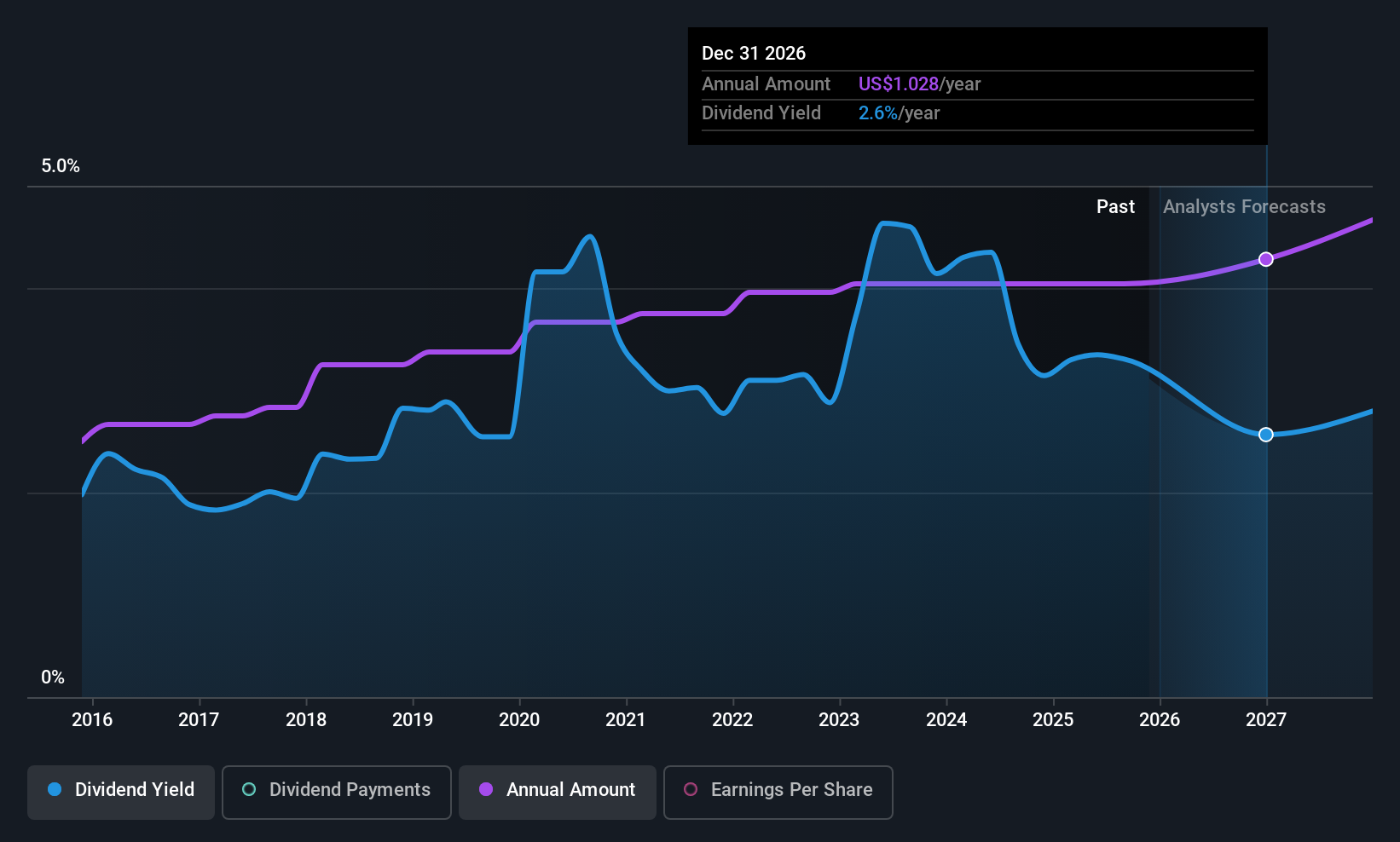This screenshot has width=1400, height=842.
Task: Click the 2020 x-axis year label
Action: [519, 720]
